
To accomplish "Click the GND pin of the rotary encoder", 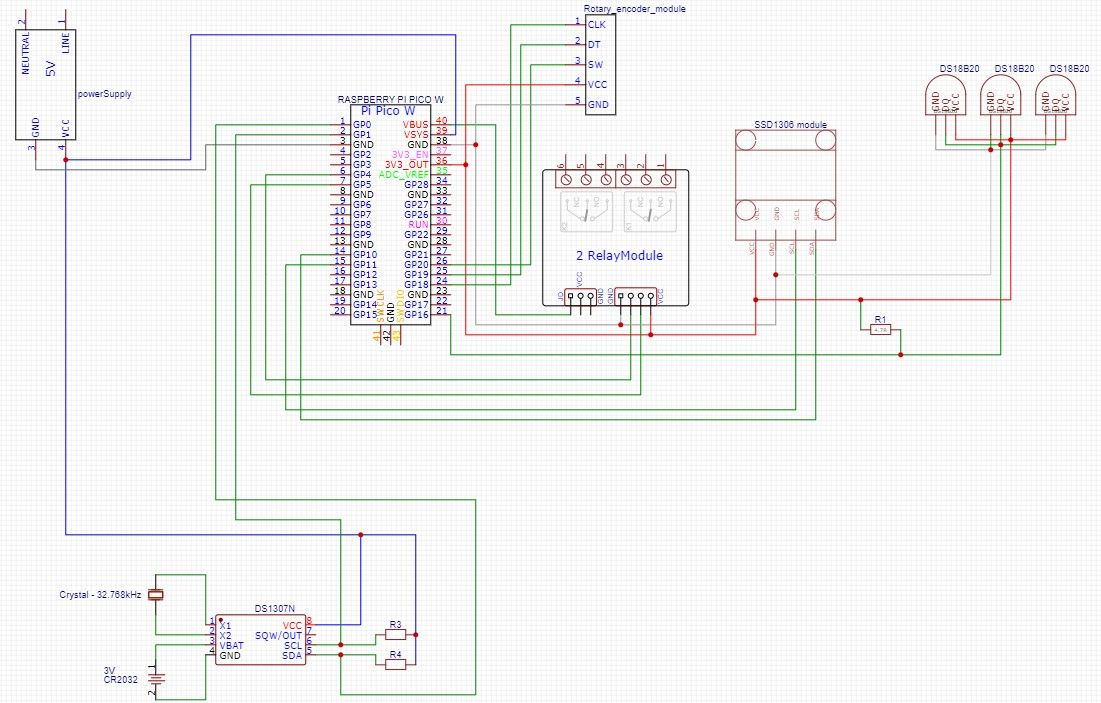I will click(x=598, y=105).
